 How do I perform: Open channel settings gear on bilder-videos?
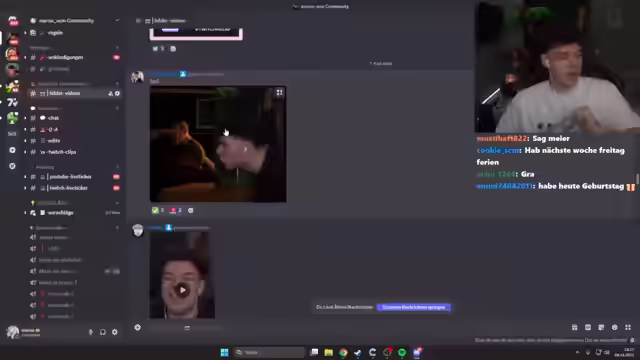(x=118, y=93)
